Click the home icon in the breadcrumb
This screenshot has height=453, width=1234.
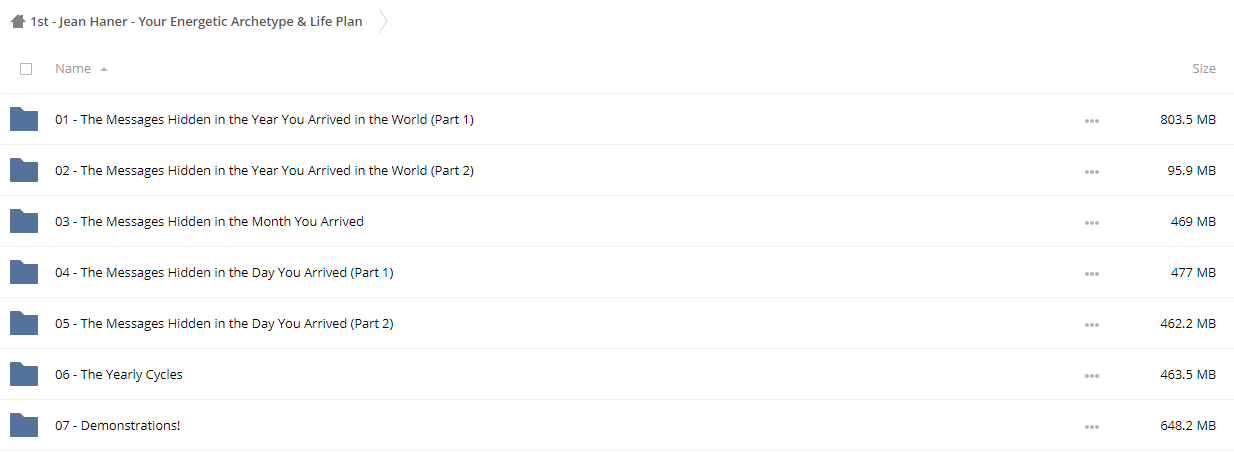pos(17,21)
